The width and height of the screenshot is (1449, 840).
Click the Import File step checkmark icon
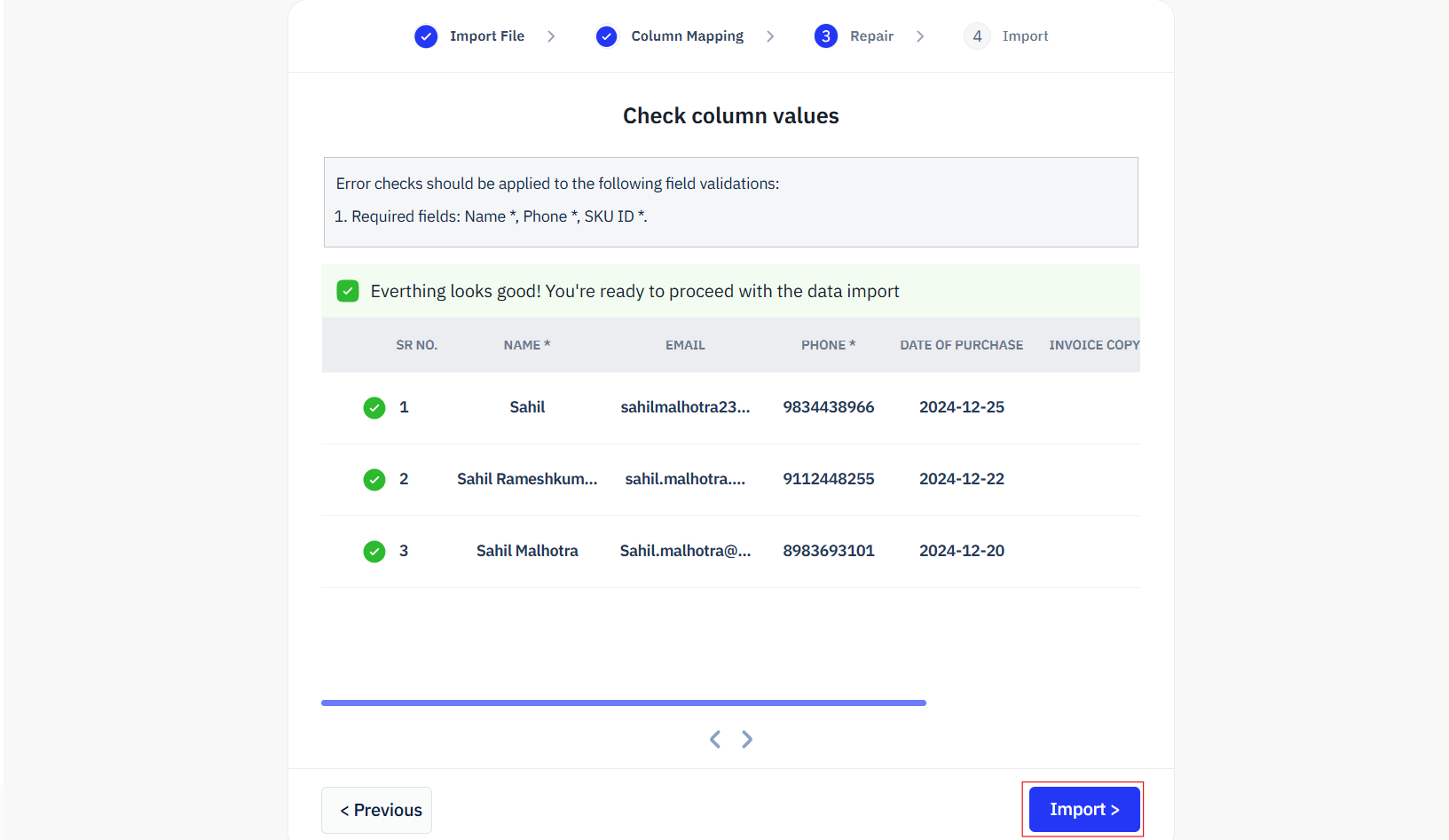point(426,36)
